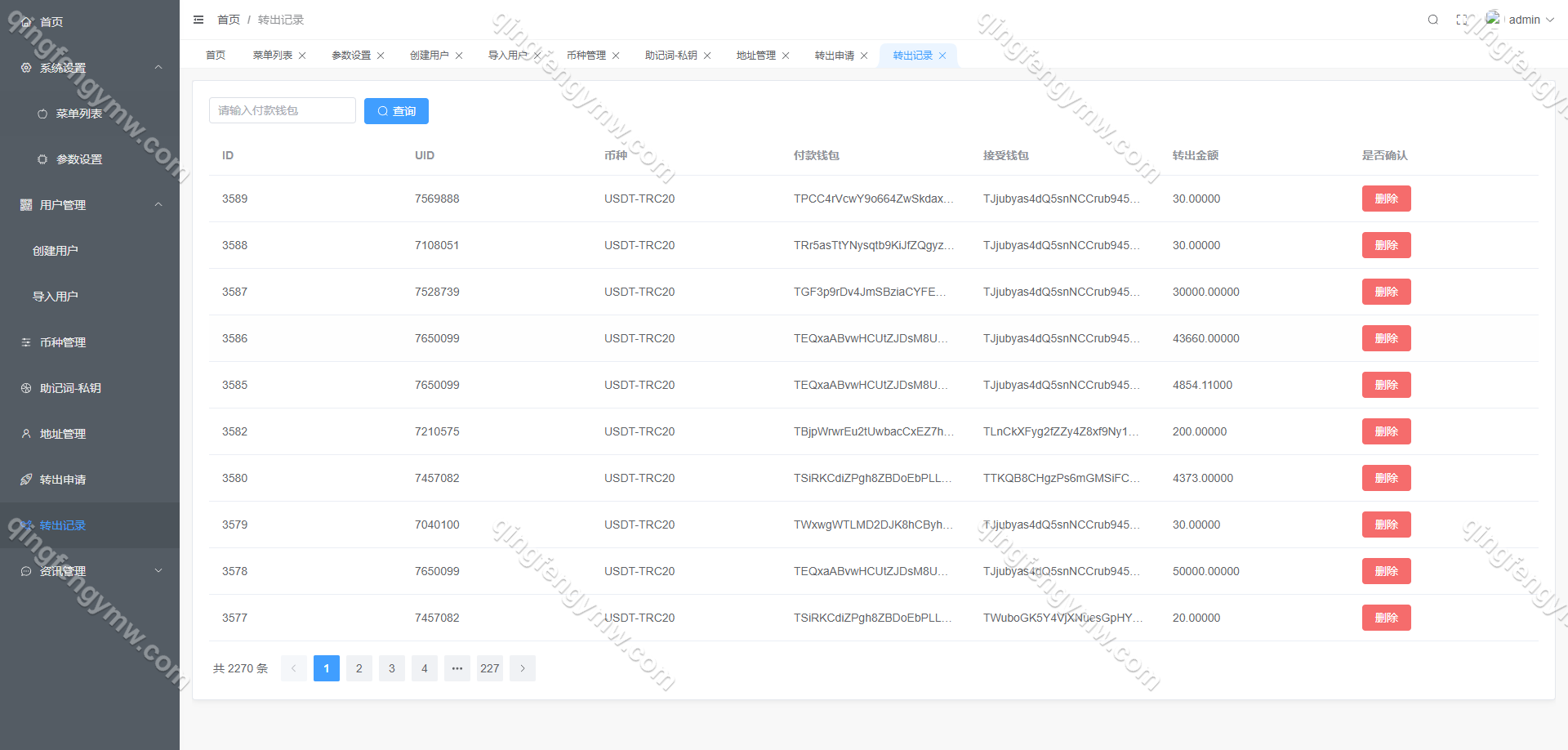Open 助记词-私钥 in the sidebar
Screen dimensions: 1568x750
(90, 388)
